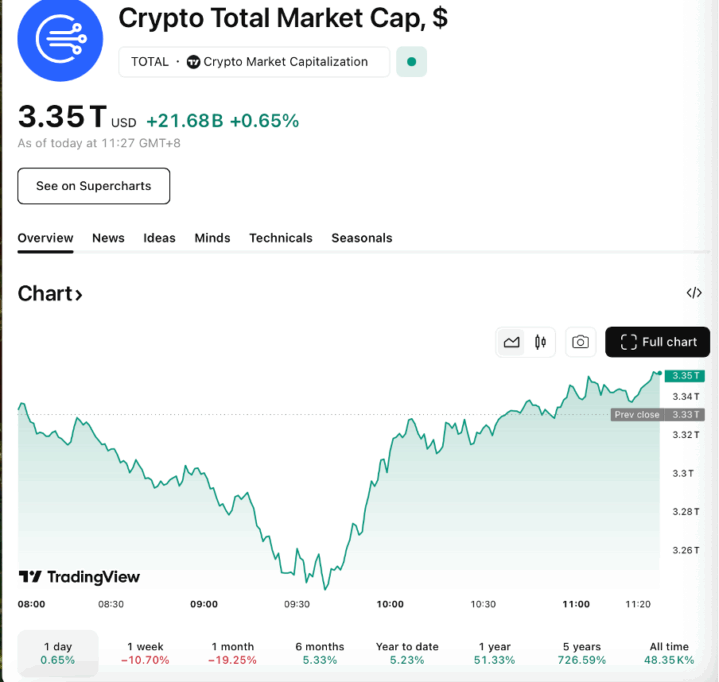719x682 pixels.
Task: Open the Full chart view
Action: [x=658, y=342]
